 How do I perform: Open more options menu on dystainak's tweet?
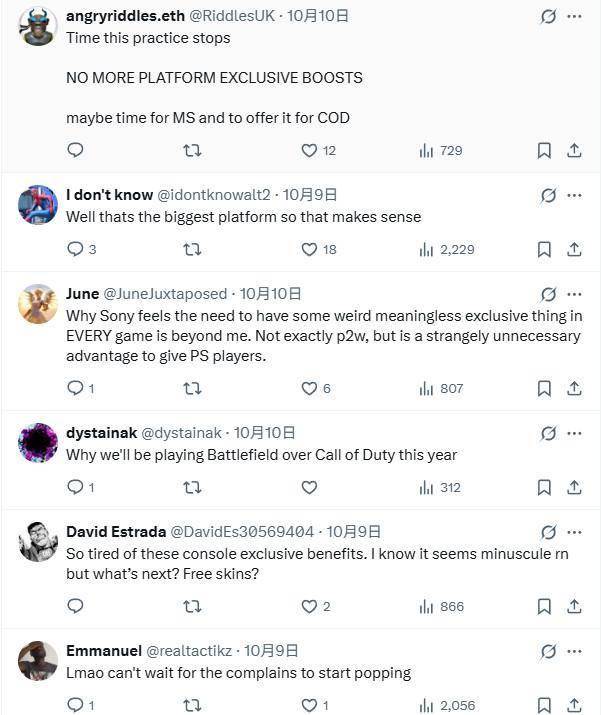(x=574, y=433)
